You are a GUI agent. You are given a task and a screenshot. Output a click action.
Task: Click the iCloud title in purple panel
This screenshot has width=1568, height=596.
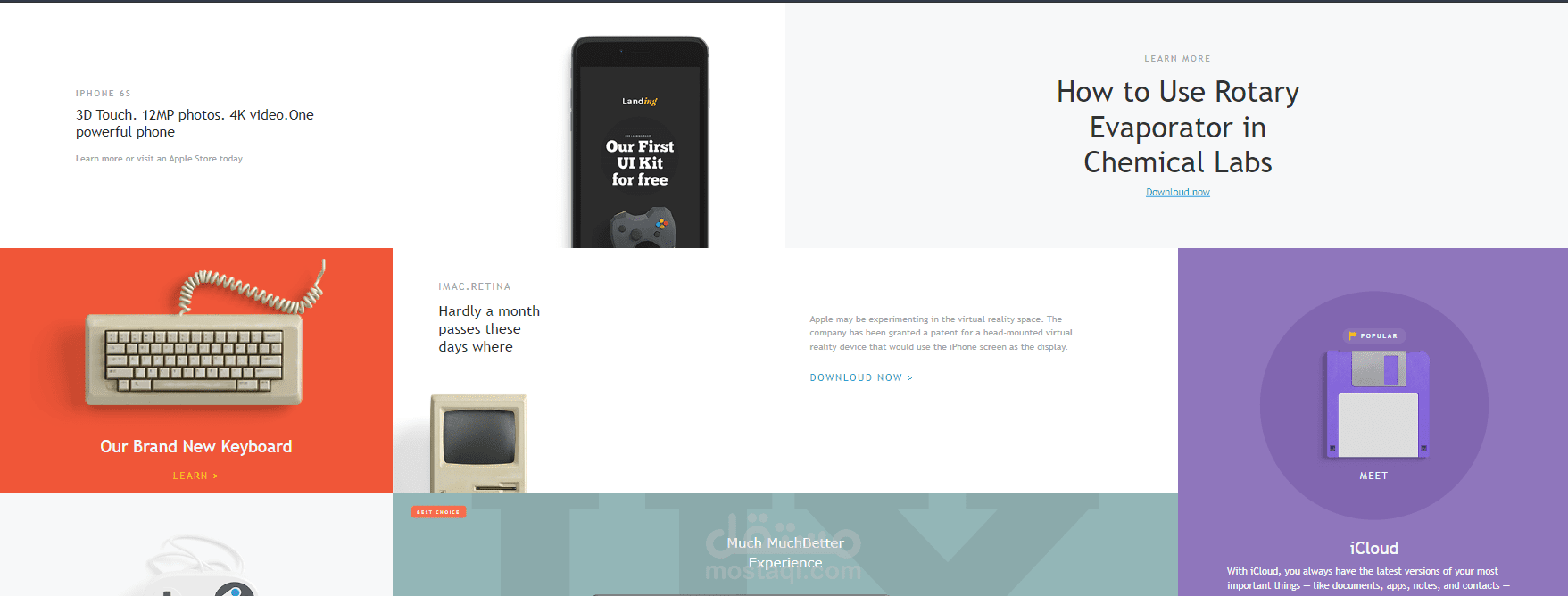tap(1373, 548)
